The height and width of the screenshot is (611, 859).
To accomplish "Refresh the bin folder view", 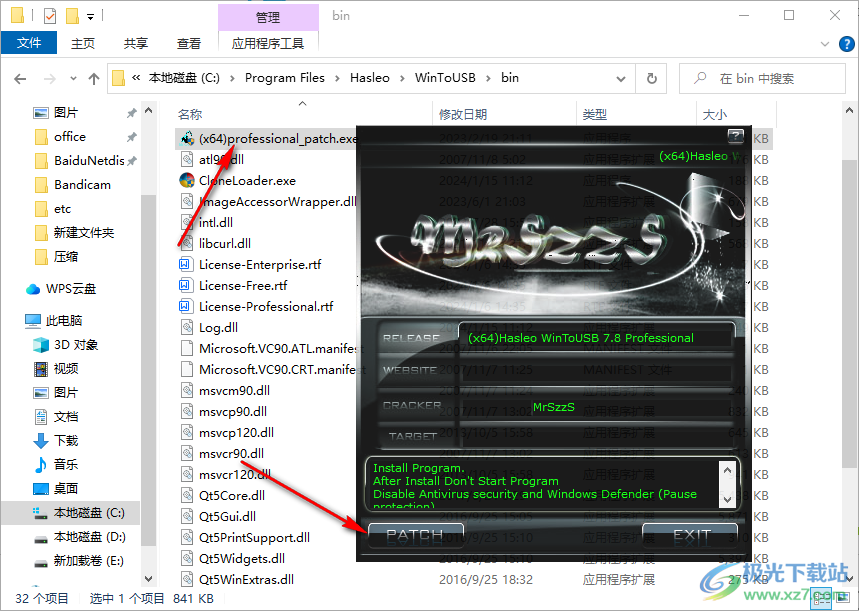I will coord(651,79).
